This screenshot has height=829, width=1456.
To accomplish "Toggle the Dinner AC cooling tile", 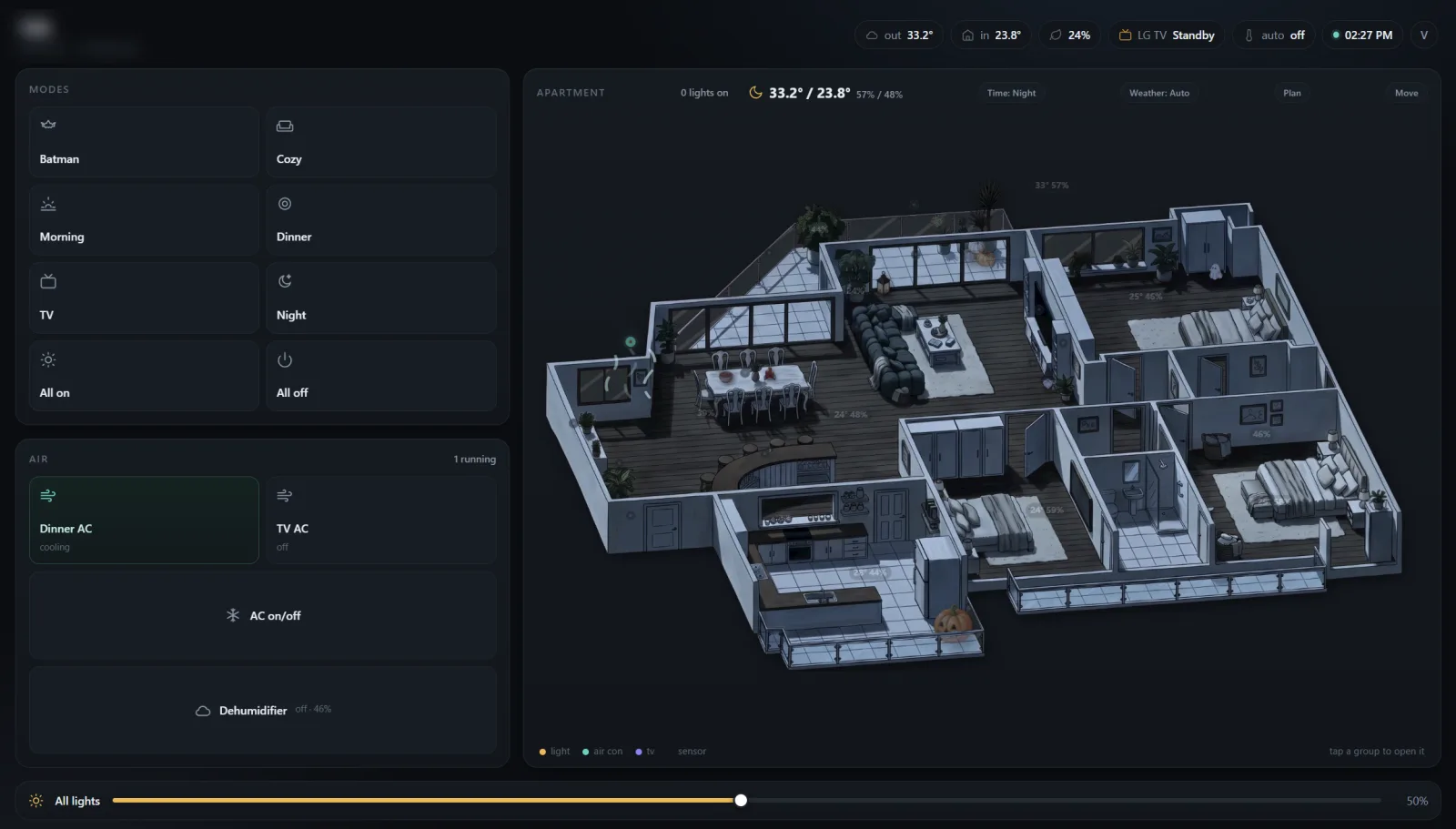I will (144, 520).
